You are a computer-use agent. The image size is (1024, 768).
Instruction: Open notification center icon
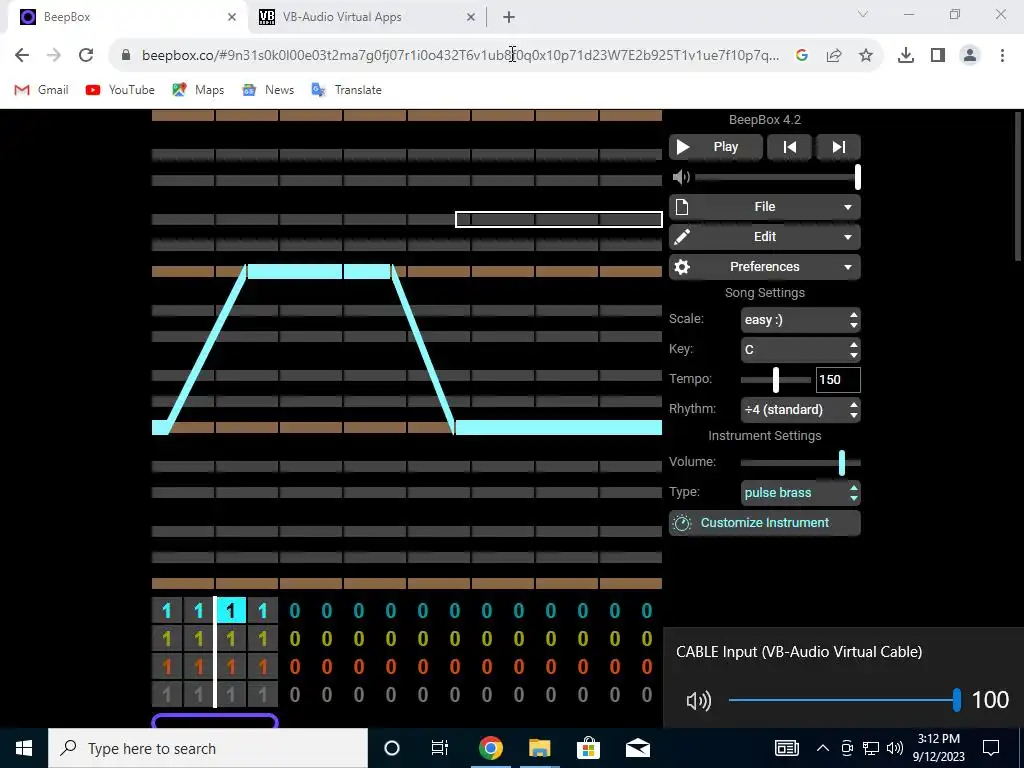tap(991, 748)
